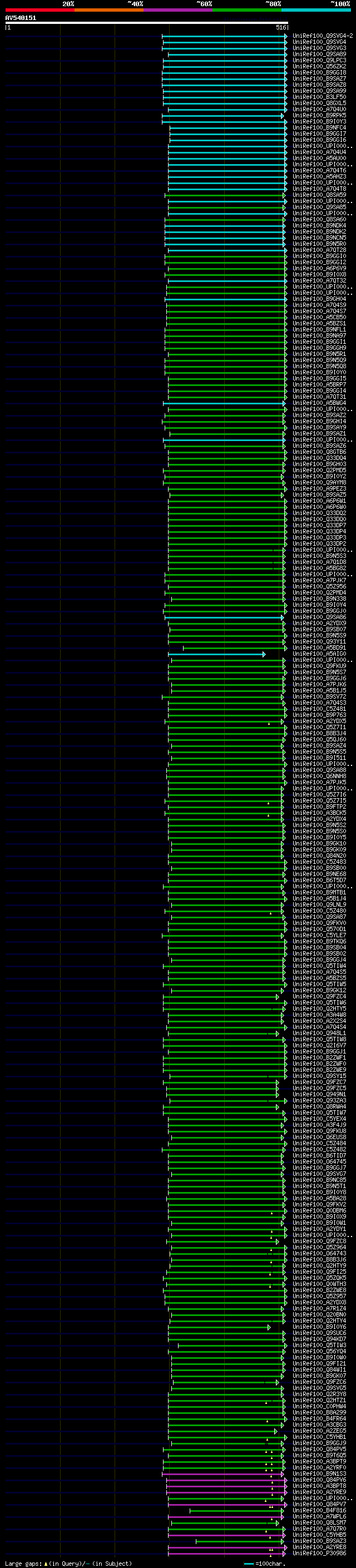This screenshot has height=1568, width=356.
Task: Select hit UniRef100_B9FTP2
Action: [x=319, y=807]
